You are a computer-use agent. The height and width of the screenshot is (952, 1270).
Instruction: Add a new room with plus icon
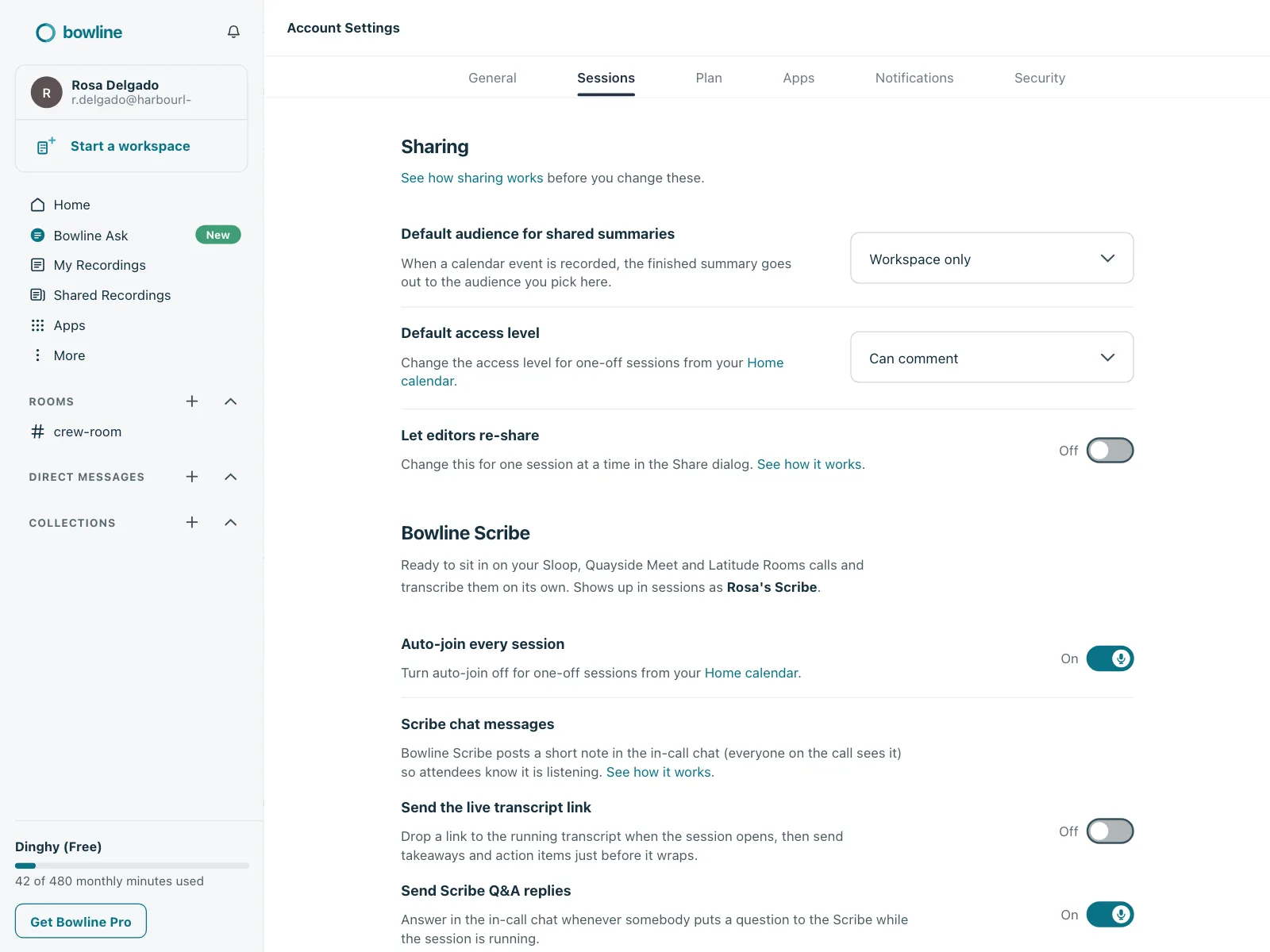[192, 401]
